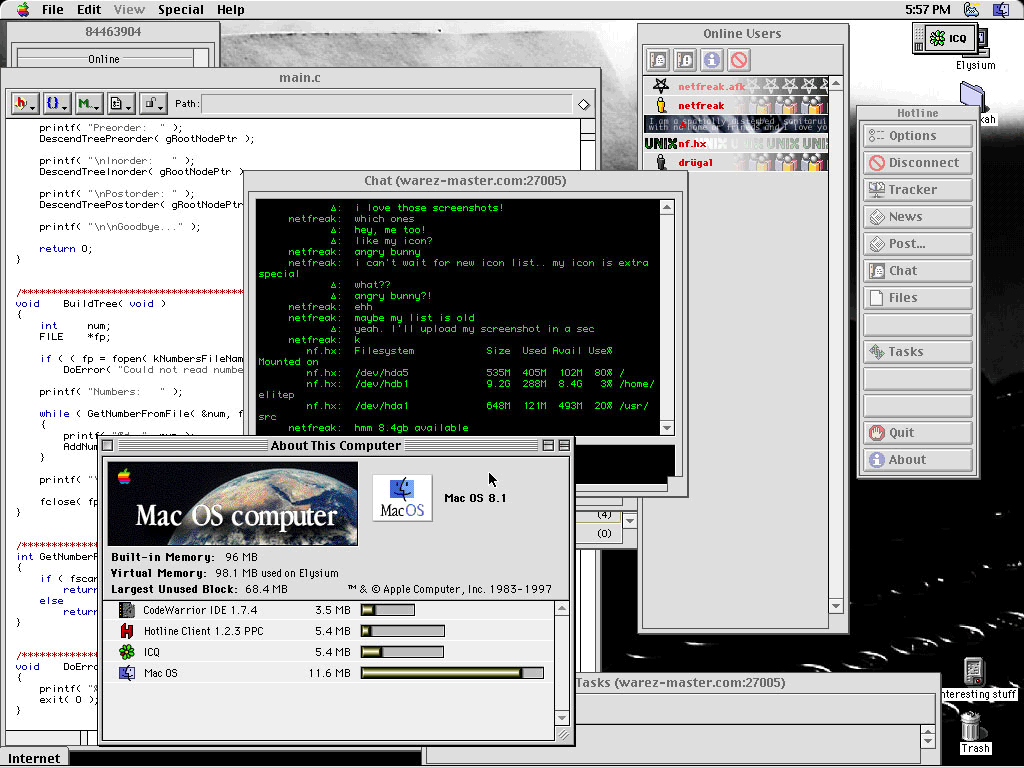Click the CodeWarrior IDE memory usage bar

388,610
